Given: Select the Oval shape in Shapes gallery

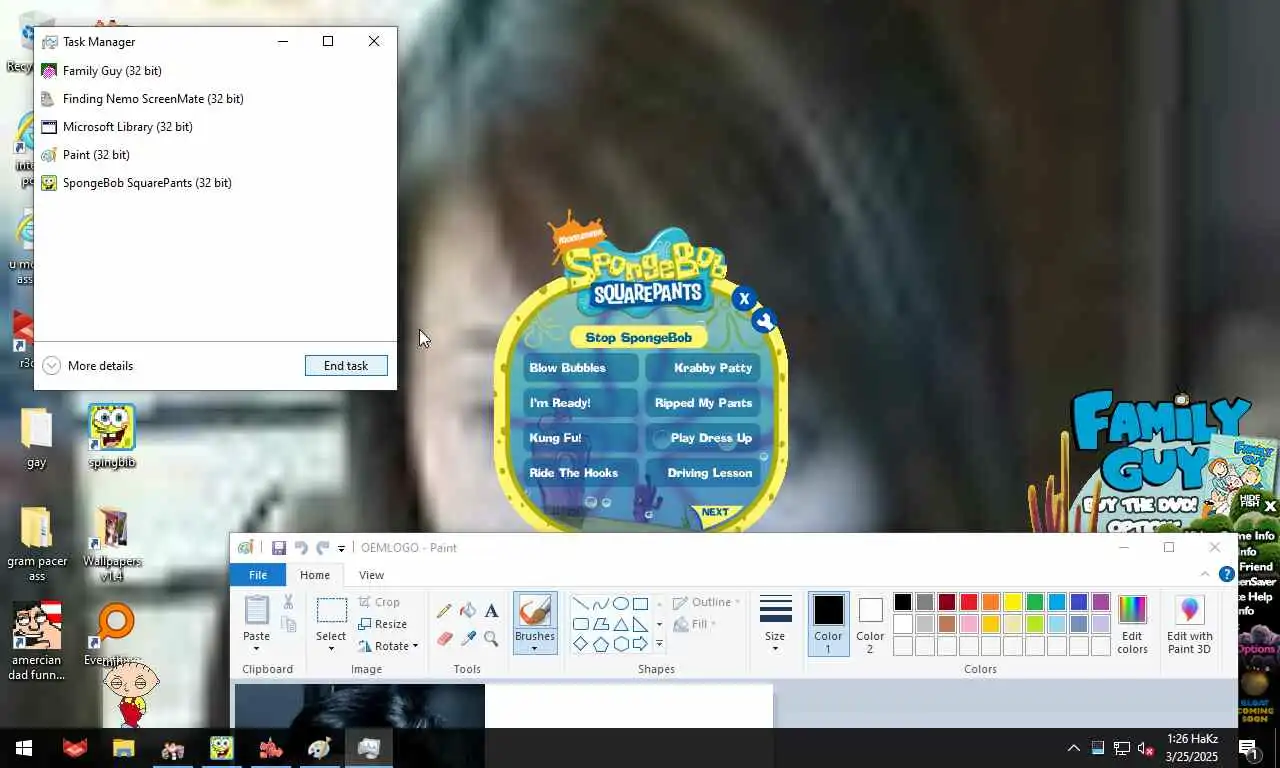Looking at the screenshot, I should (620, 604).
